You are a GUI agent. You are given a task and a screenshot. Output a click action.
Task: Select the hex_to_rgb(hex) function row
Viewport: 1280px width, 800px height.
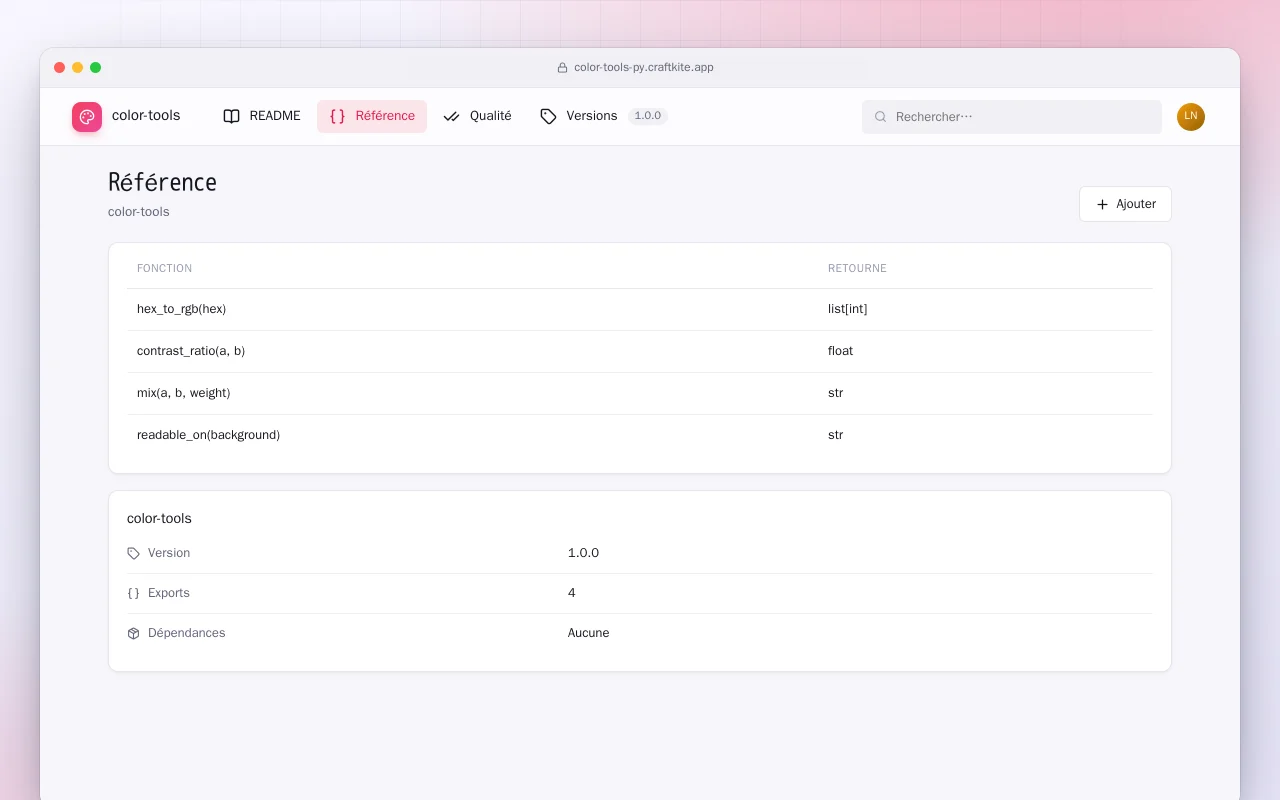pos(640,309)
